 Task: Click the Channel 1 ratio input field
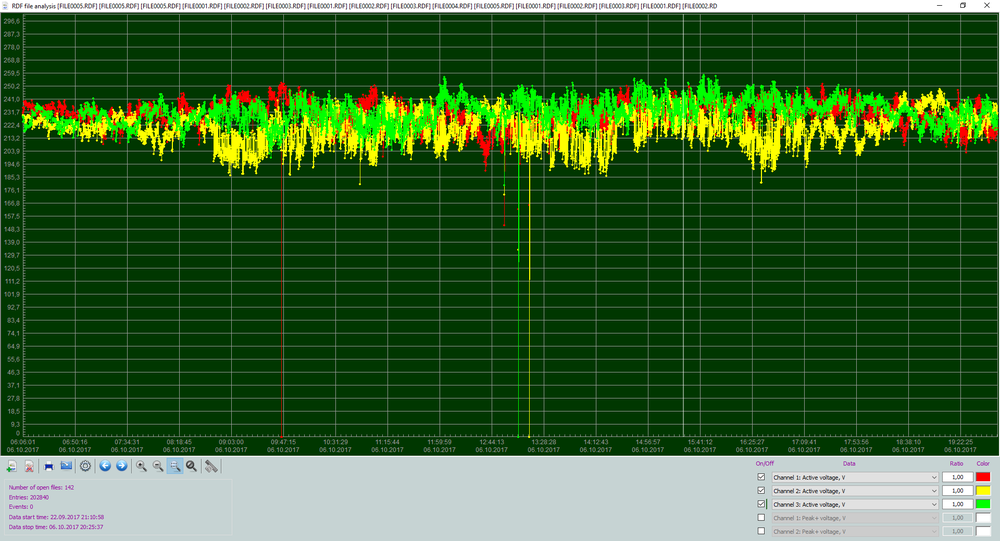coord(955,477)
